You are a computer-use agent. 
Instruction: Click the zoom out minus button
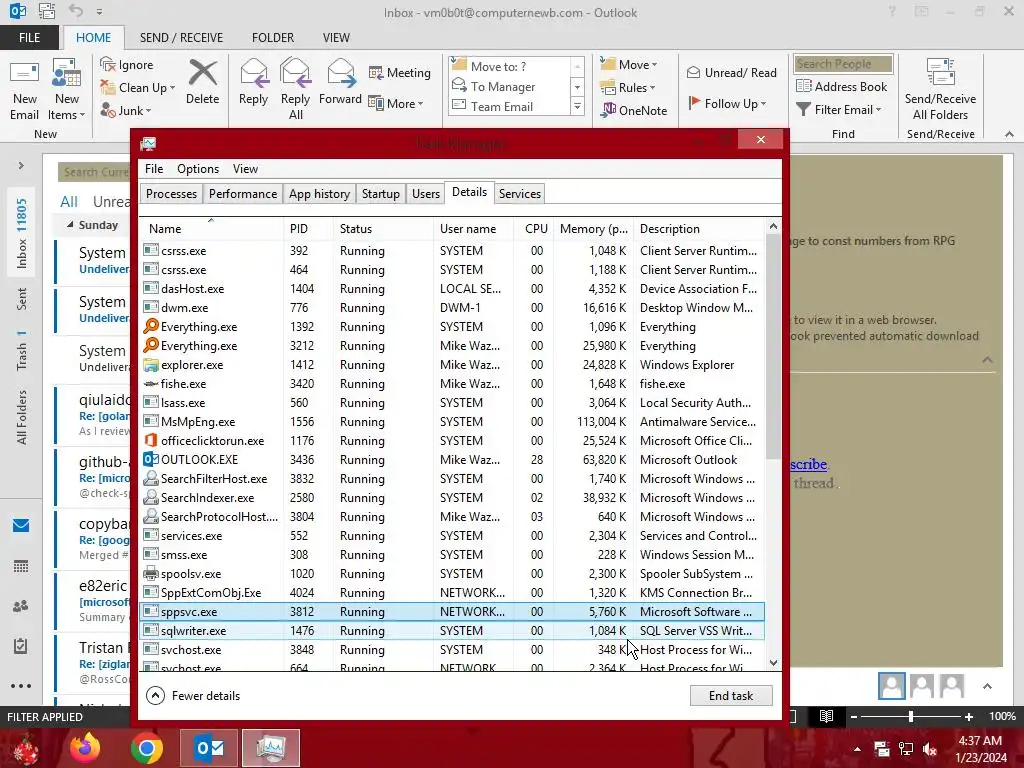tap(854, 716)
